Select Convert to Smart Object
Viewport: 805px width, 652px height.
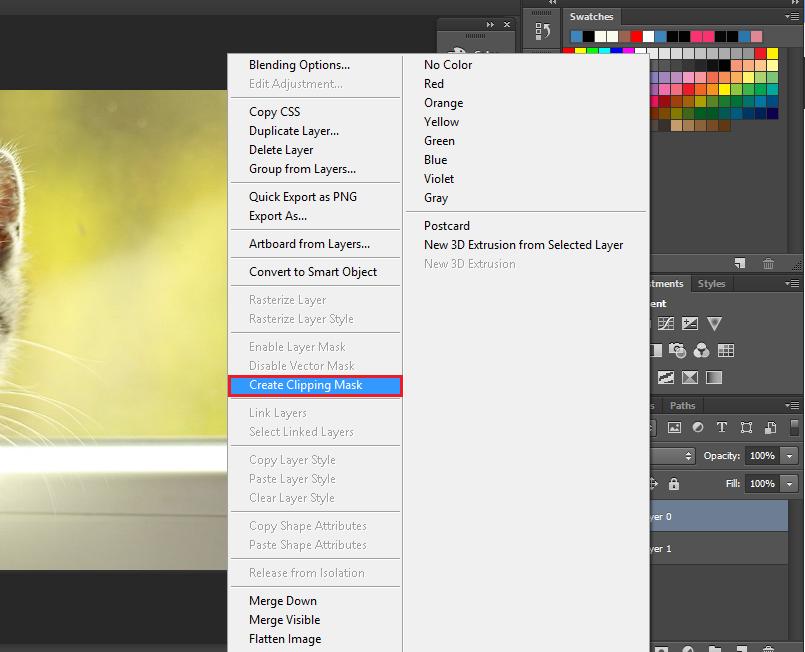pyautogui.click(x=313, y=272)
